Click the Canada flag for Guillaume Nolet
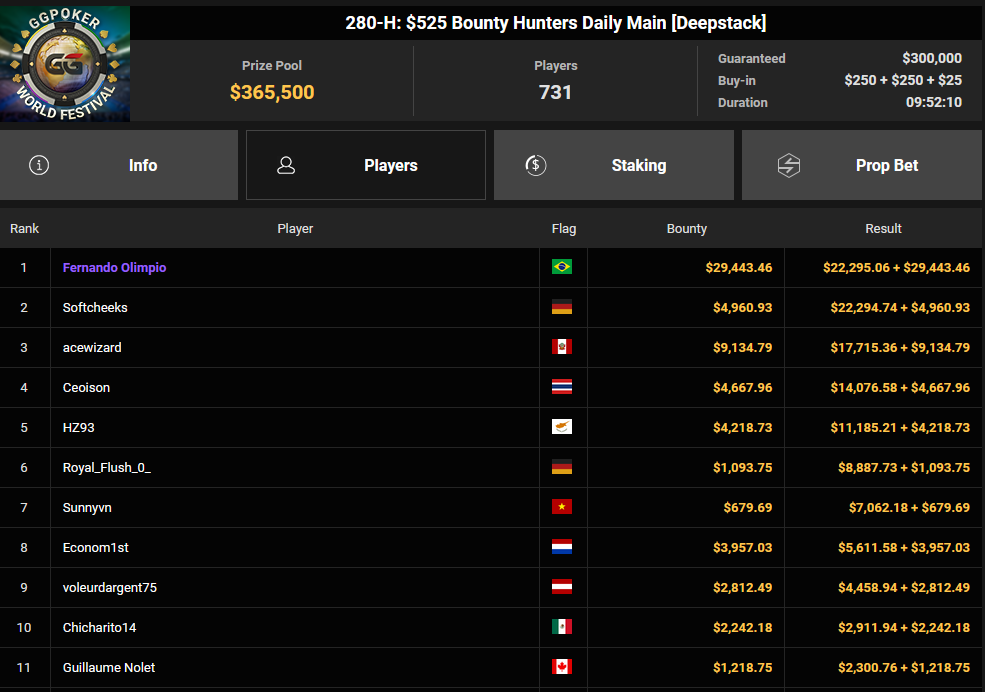Screen dimensions: 985x692 pos(562,667)
